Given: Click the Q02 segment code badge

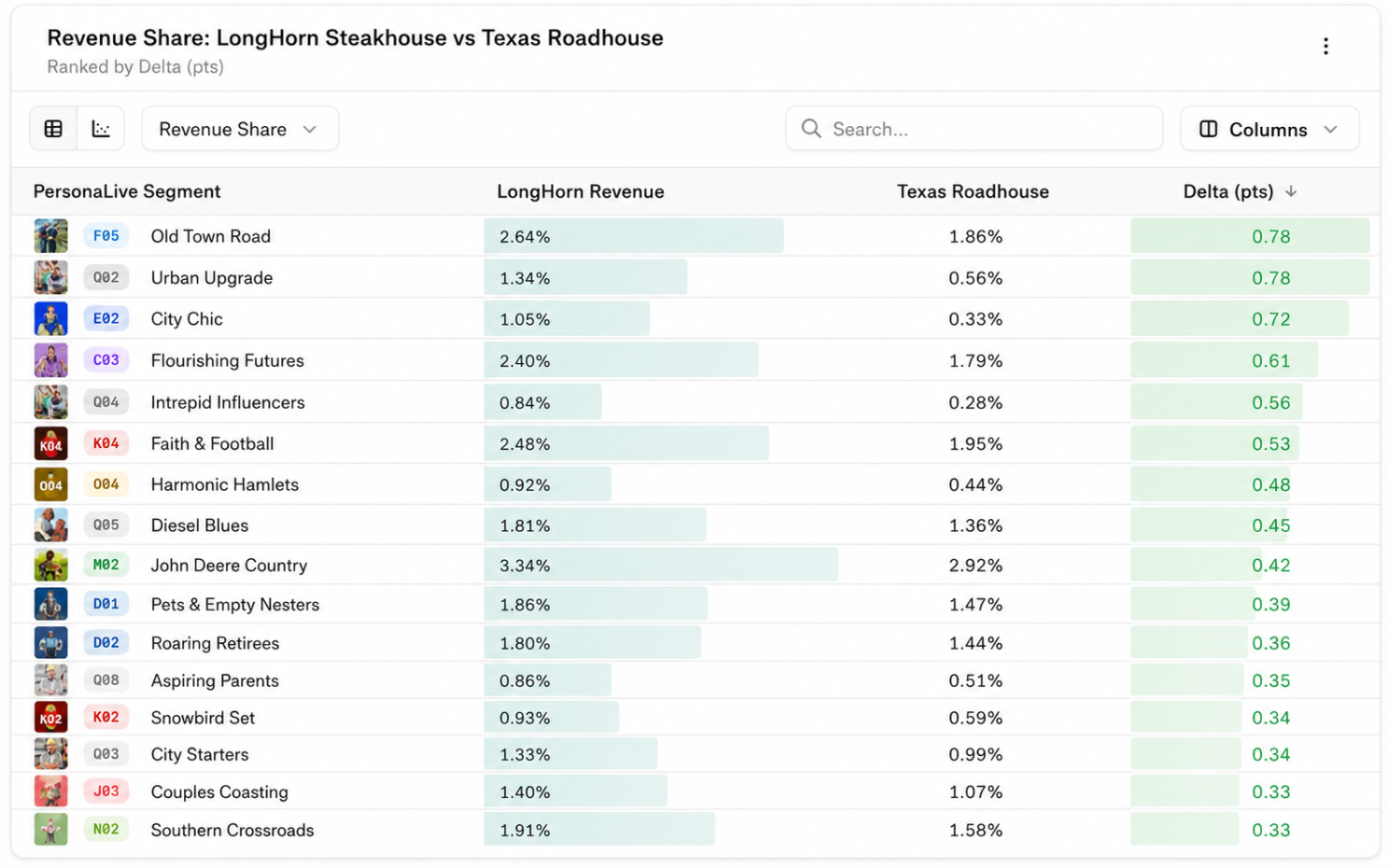Looking at the screenshot, I should pyautogui.click(x=105, y=277).
